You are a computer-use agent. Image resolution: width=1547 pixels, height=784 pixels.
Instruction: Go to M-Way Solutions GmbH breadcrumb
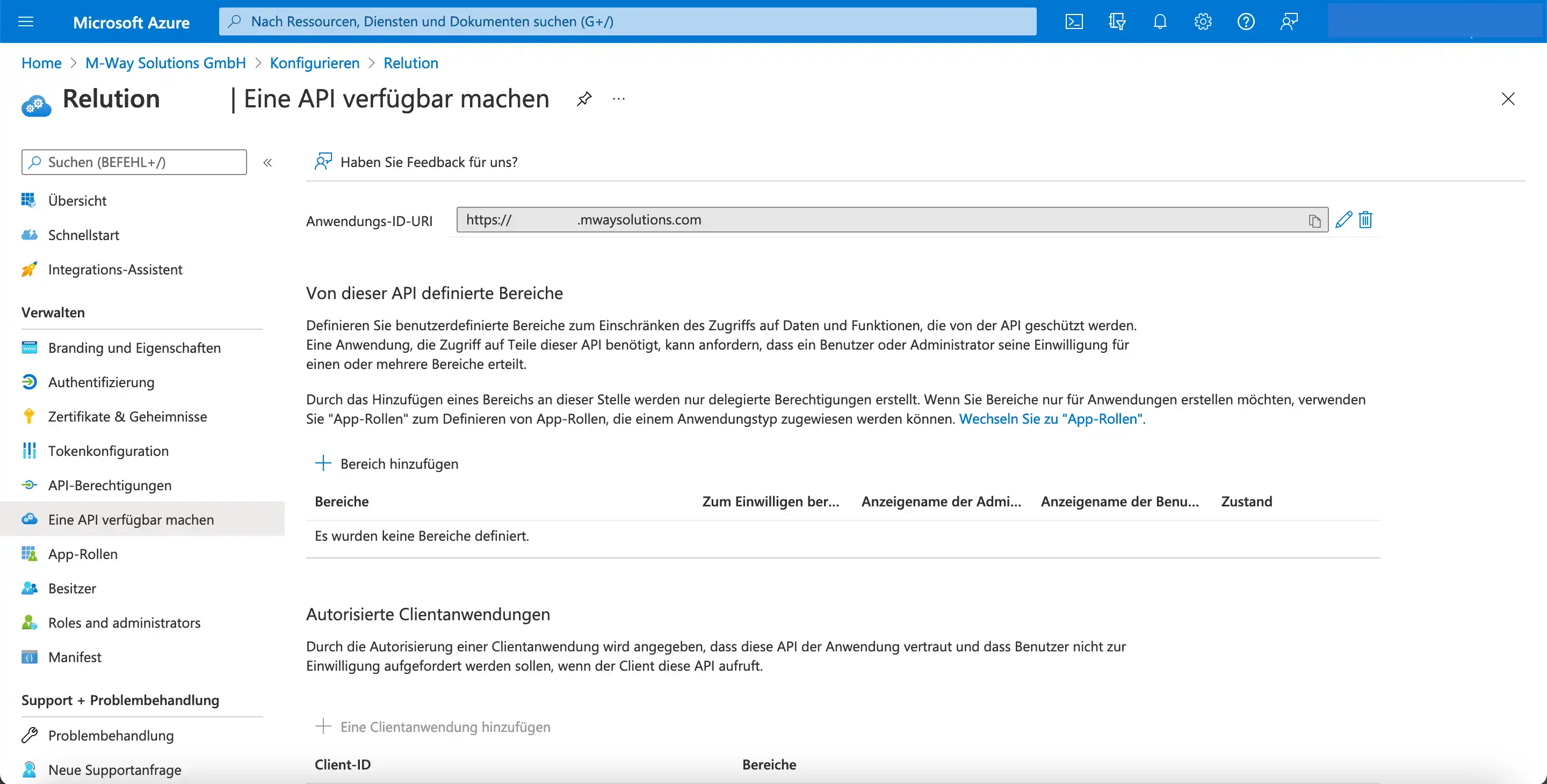tap(166, 63)
